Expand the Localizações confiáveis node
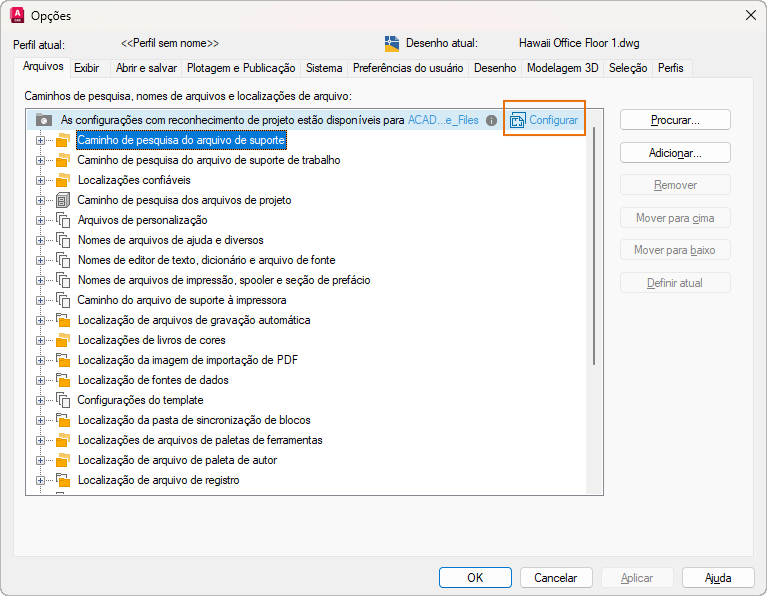This screenshot has height=596, width=767. click(x=41, y=181)
